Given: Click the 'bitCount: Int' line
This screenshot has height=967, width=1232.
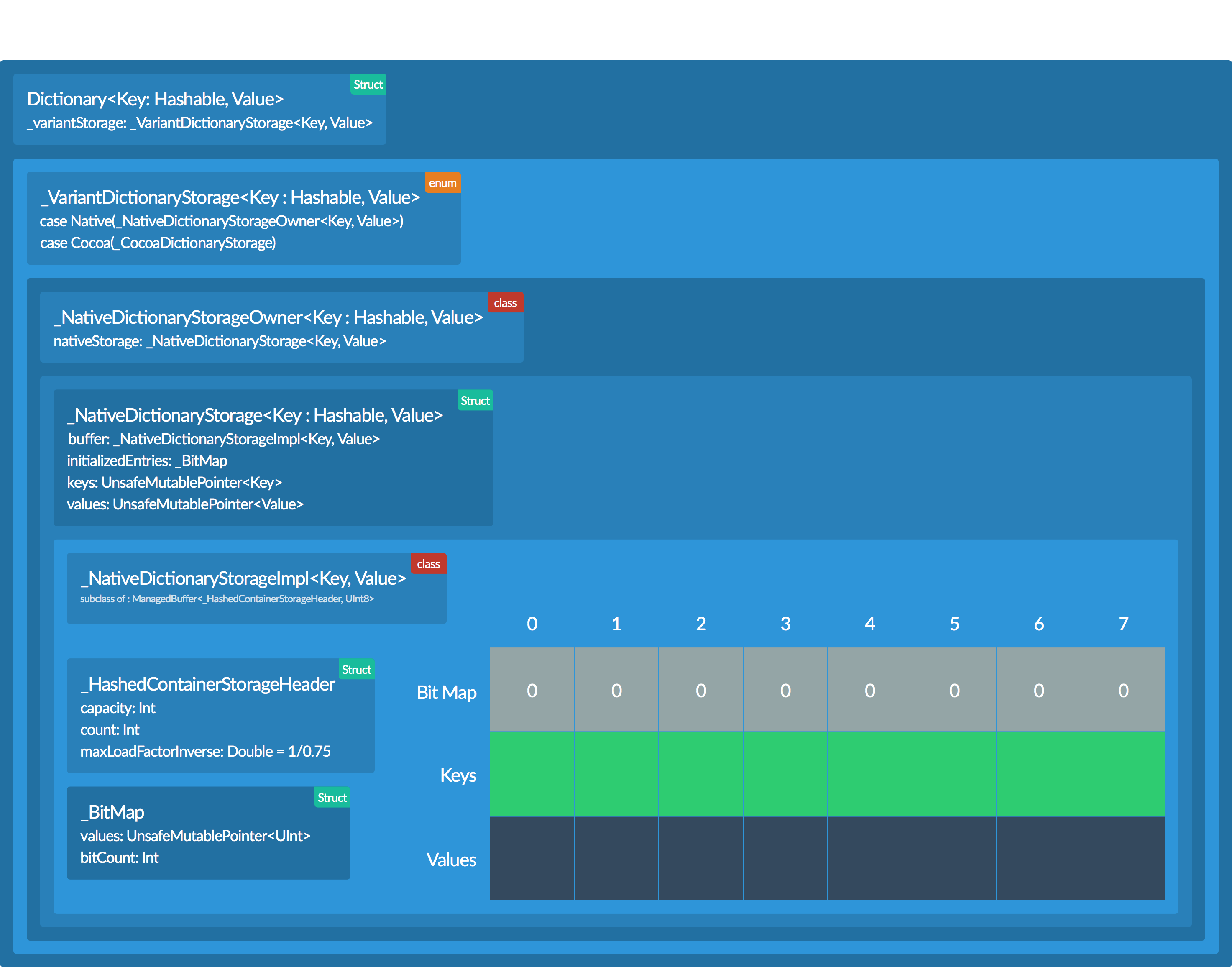Looking at the screenshot, I should pyautogui.click(x=120, y=858).
